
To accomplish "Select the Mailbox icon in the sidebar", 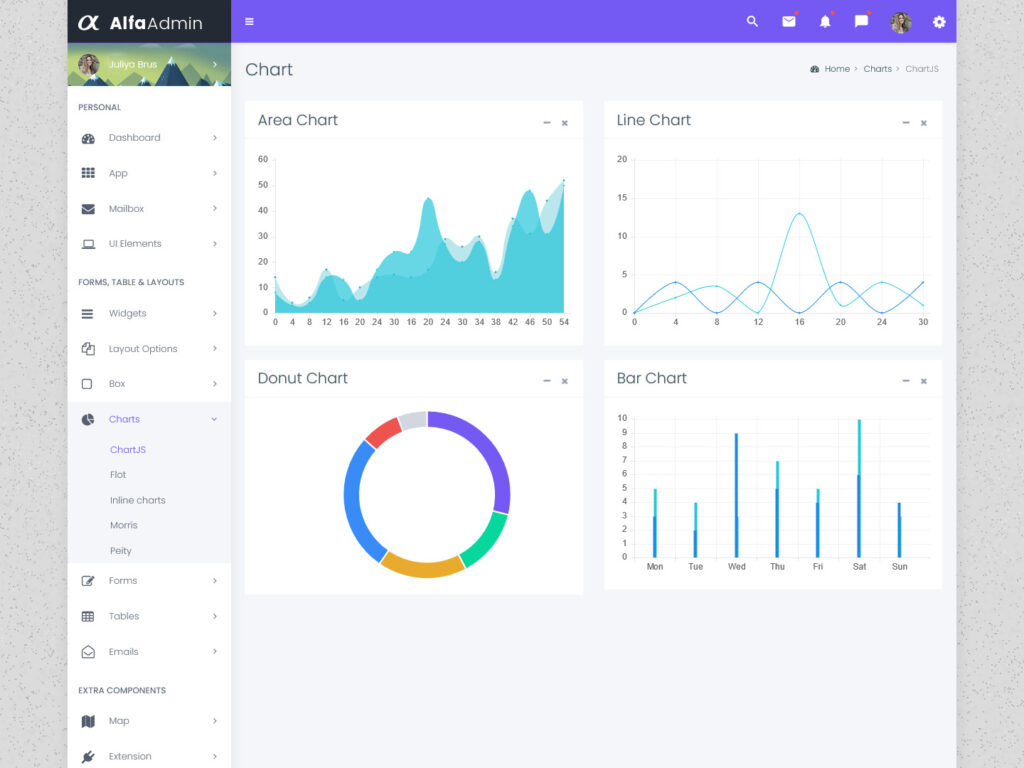I will coord(88,208).
